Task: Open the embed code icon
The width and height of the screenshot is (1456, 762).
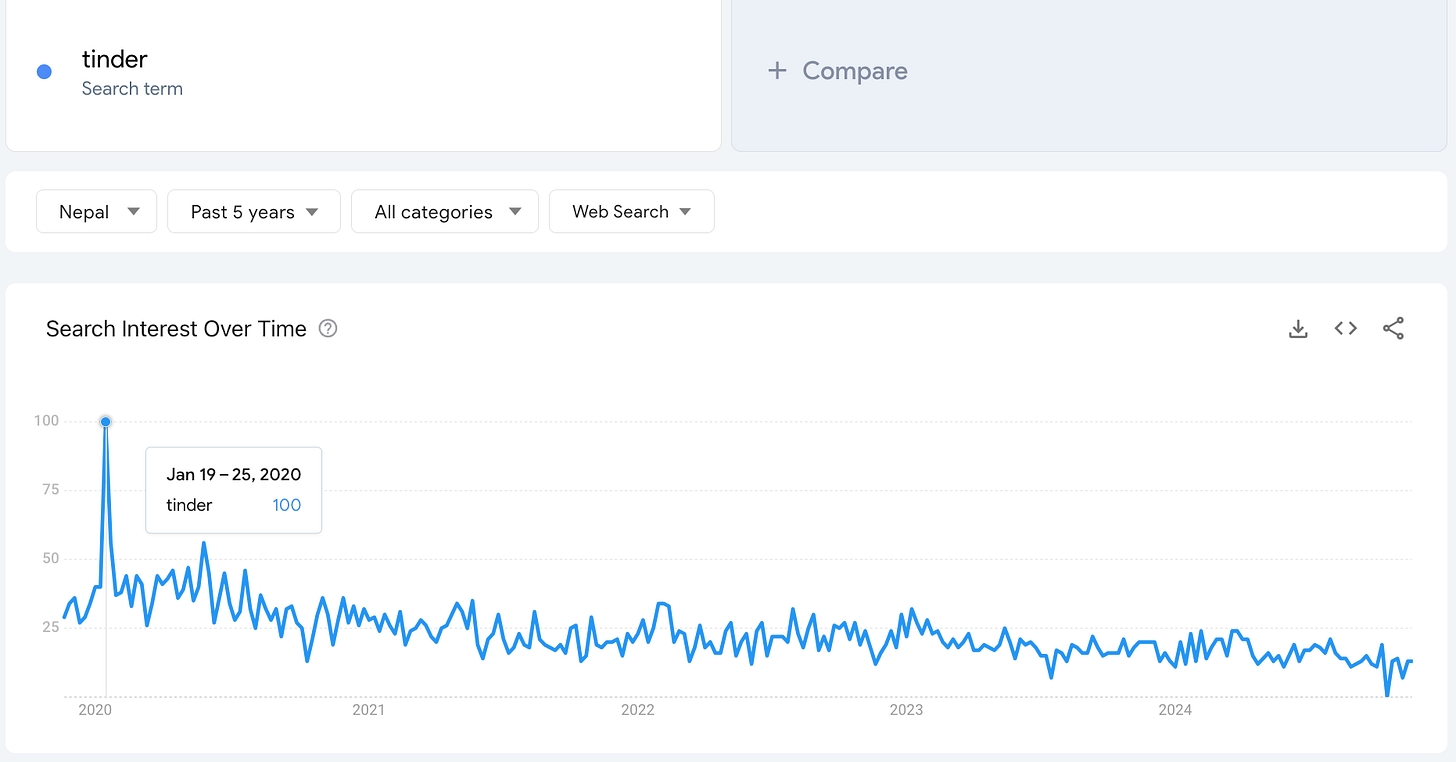Action: [1346, 328]
